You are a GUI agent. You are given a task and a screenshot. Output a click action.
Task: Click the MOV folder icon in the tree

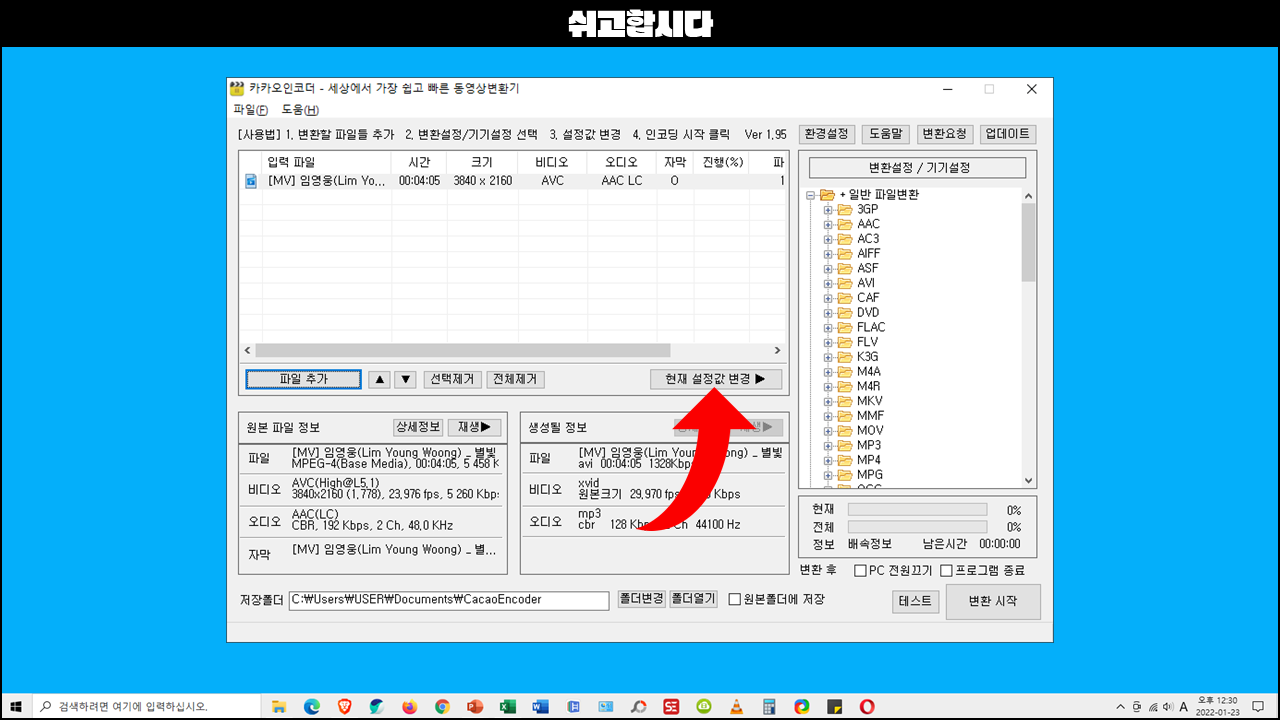click(x=844, y=431)
